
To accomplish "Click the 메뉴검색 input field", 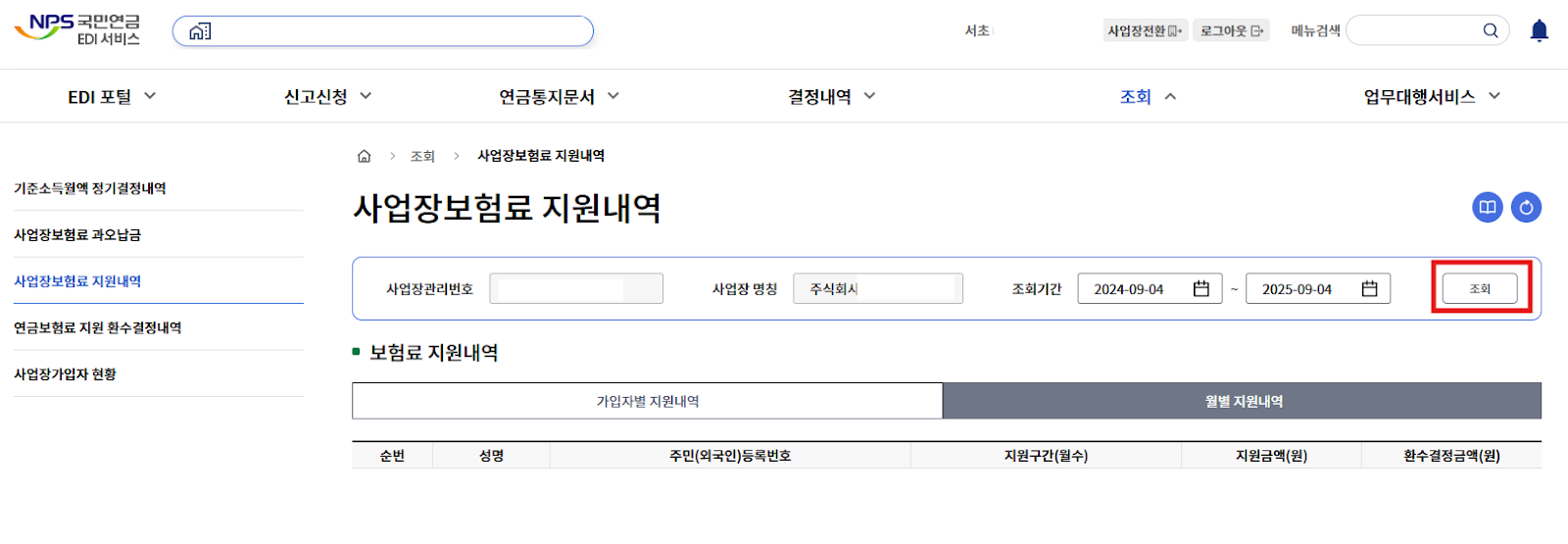I will coord(1411,31).
